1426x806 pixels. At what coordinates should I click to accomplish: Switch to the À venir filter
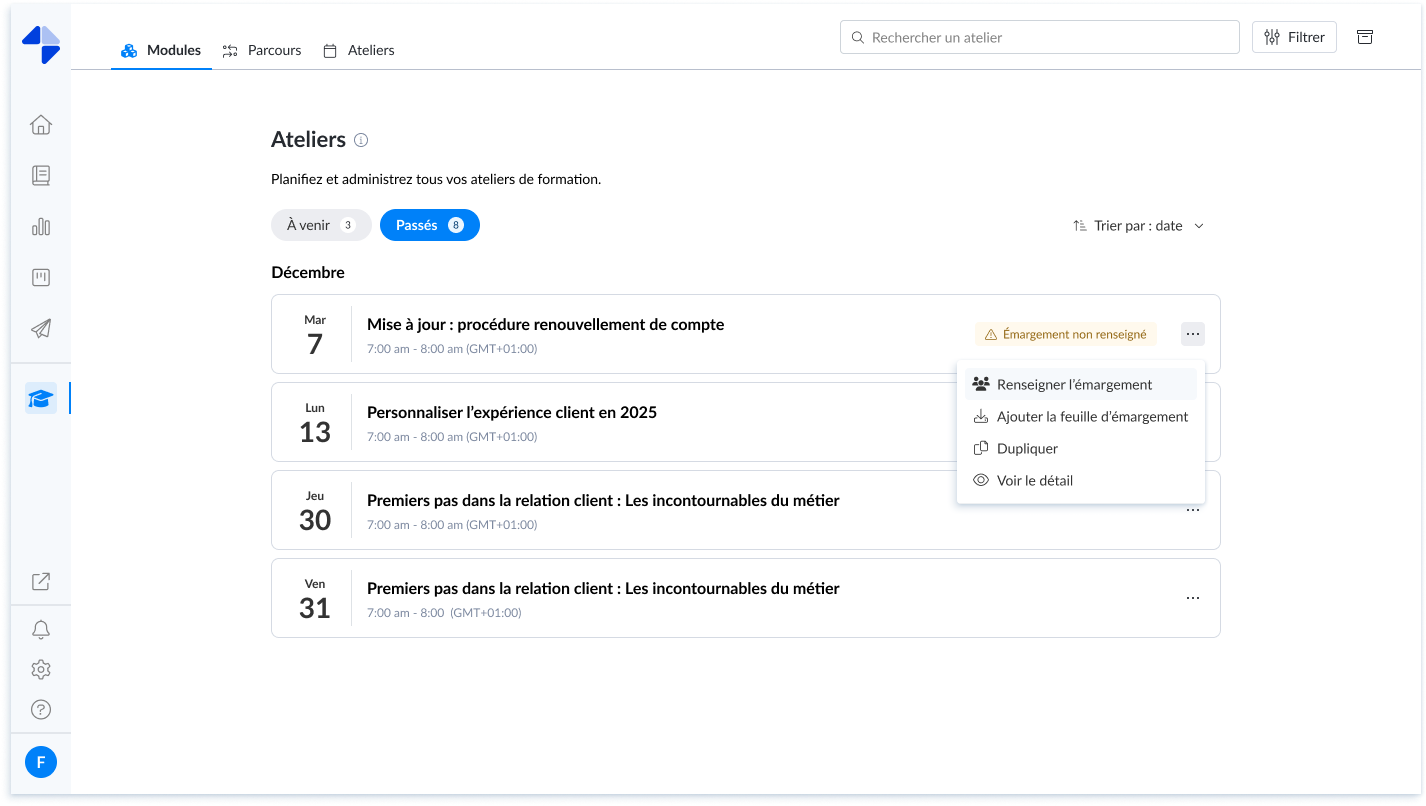(320, 225)
